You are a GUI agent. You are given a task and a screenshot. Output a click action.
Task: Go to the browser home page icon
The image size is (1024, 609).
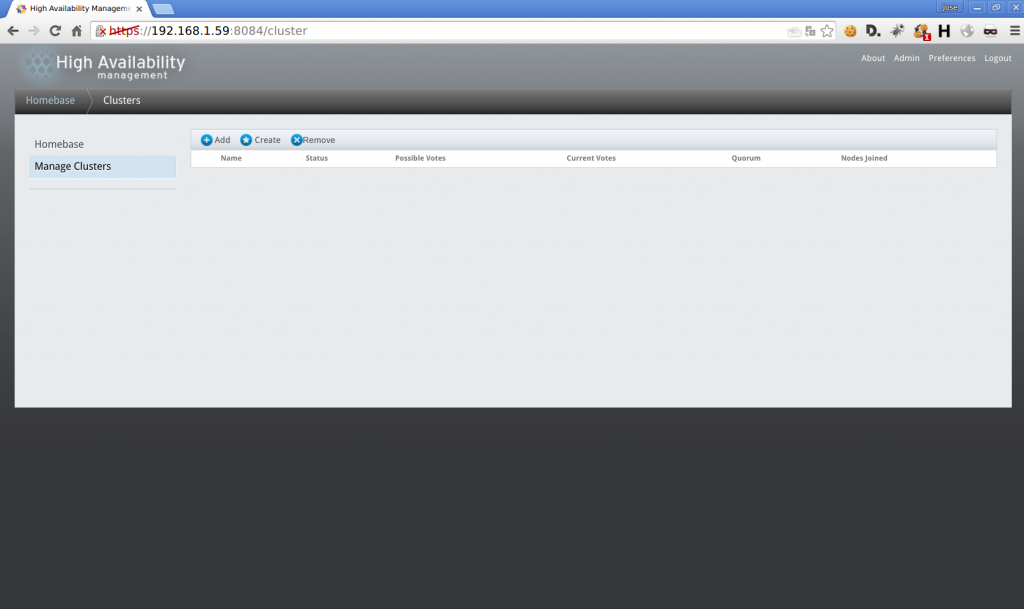click(x=77, y=31)
